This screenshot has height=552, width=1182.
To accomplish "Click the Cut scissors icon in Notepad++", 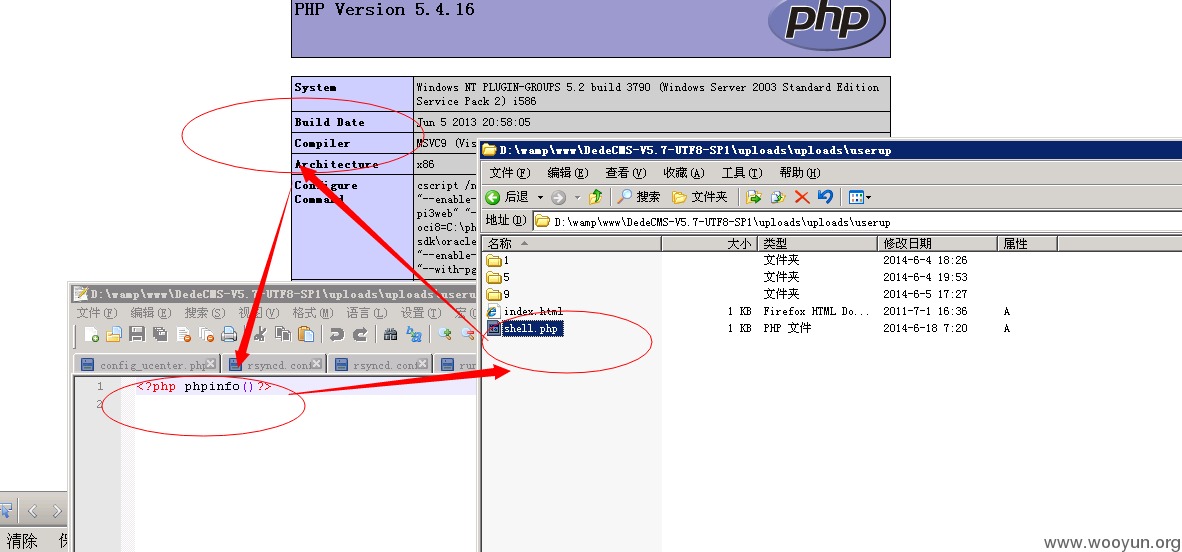I will point(260,335).
